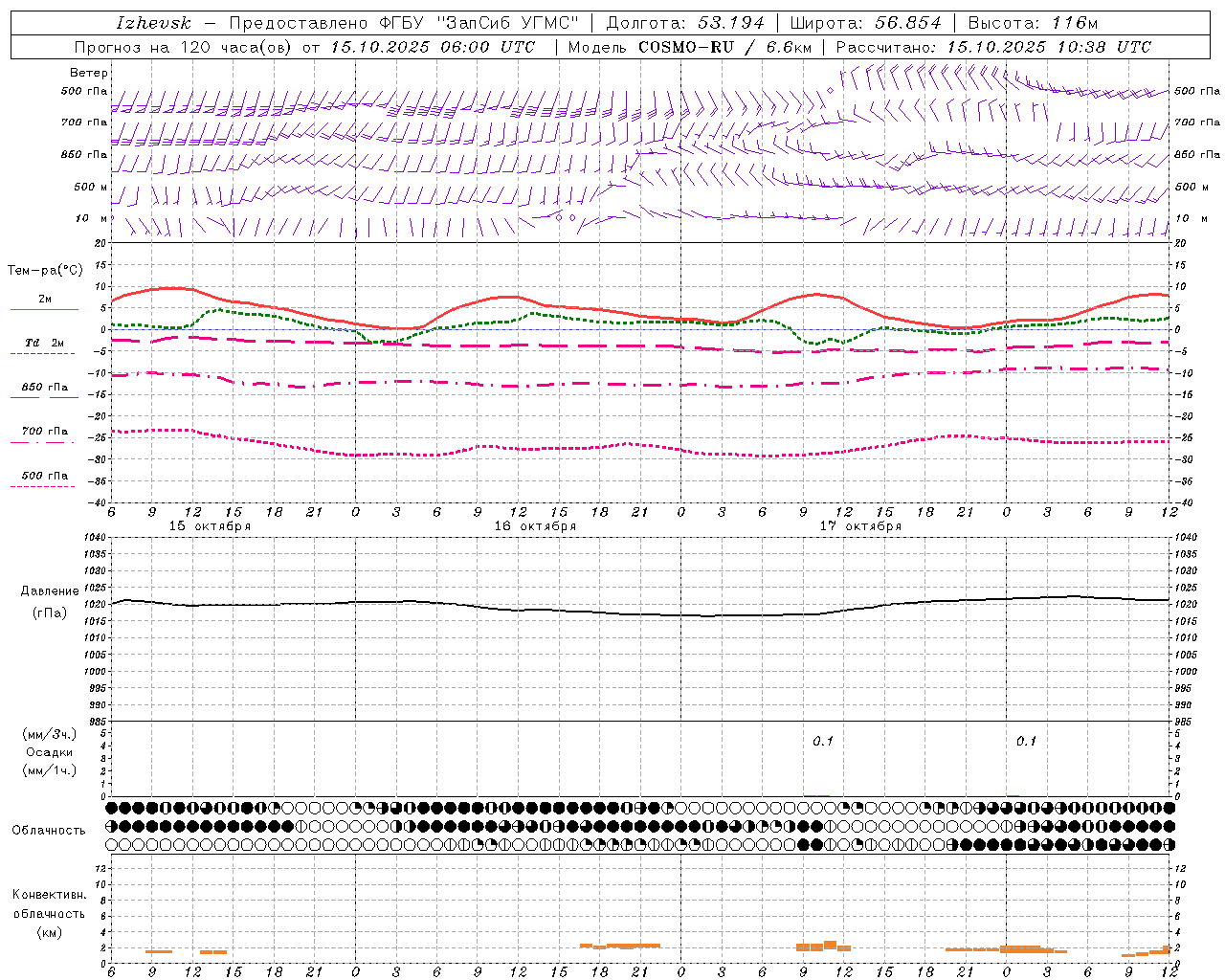Click the "Td 2м" dew point legend entry

pos(44,343)
